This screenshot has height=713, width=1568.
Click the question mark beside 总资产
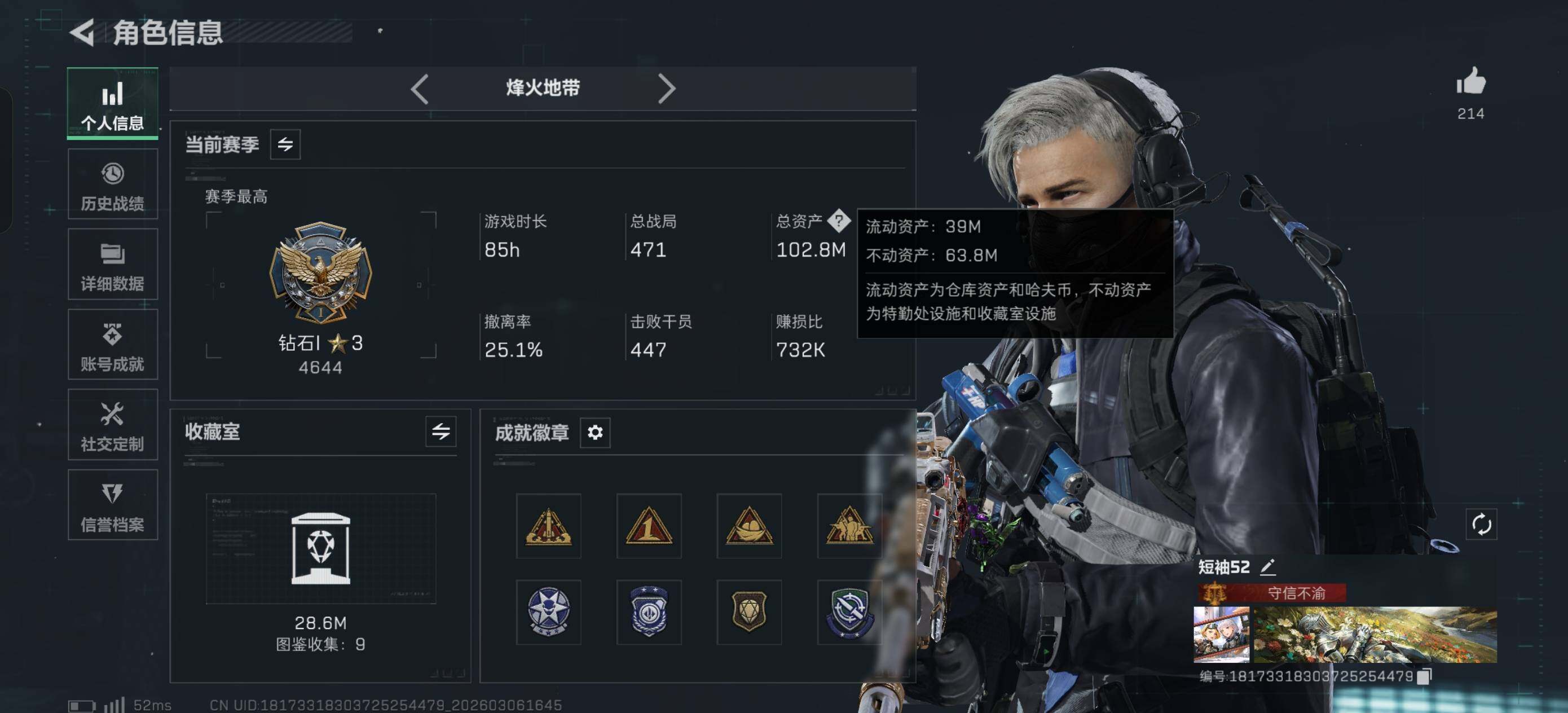(838, 221)
